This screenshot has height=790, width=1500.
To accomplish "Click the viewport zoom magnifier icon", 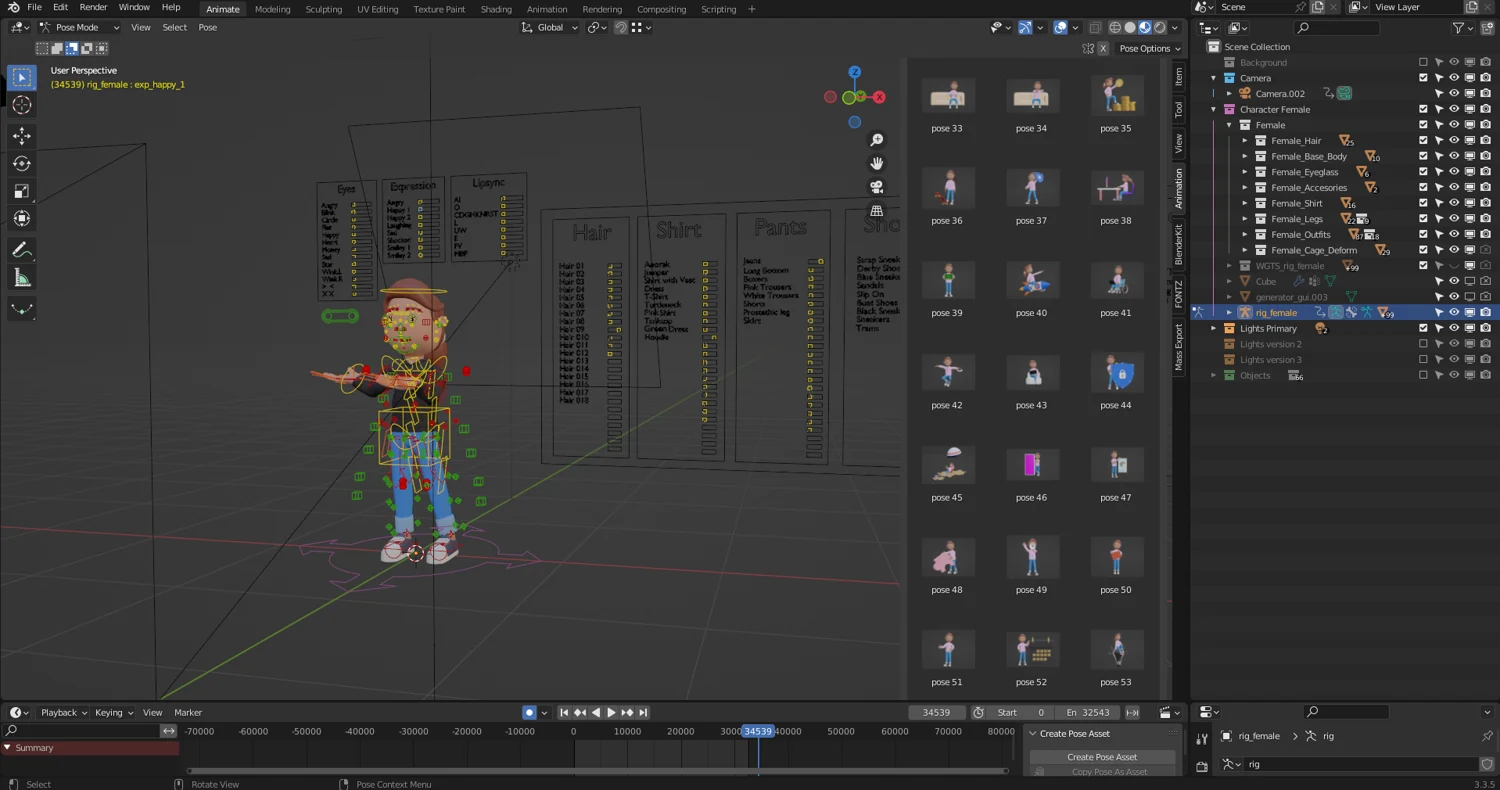I will tap(877, 140).
